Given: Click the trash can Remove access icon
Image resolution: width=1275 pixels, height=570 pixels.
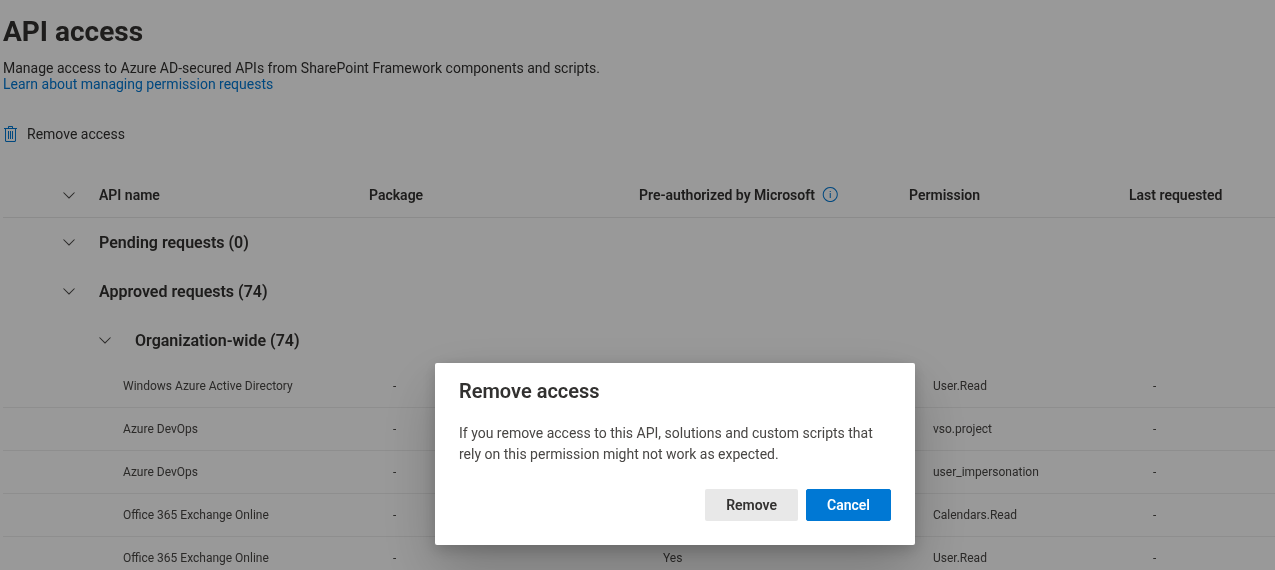Looking at the screenshot, I should pyautogui.click(x=11, y=134).
